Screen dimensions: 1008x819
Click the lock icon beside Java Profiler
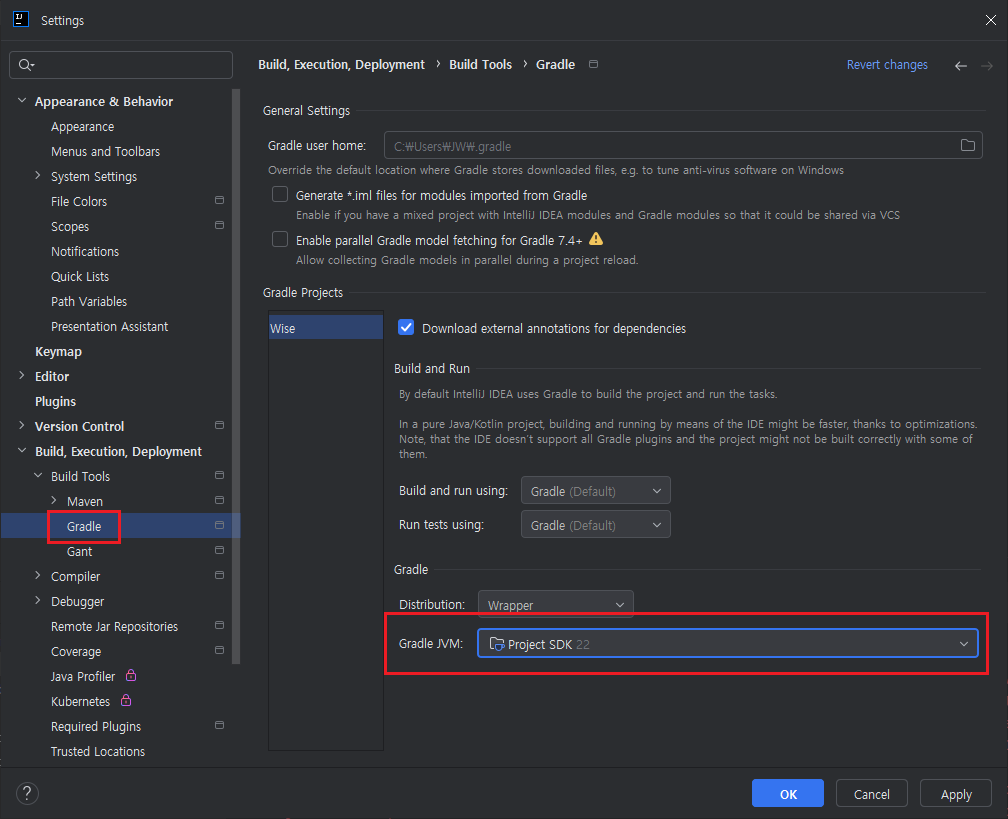pos(131,676)
